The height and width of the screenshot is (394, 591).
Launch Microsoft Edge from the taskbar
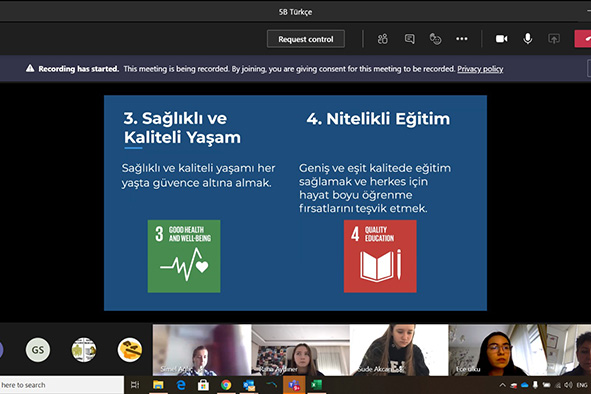tap(181, 385)
